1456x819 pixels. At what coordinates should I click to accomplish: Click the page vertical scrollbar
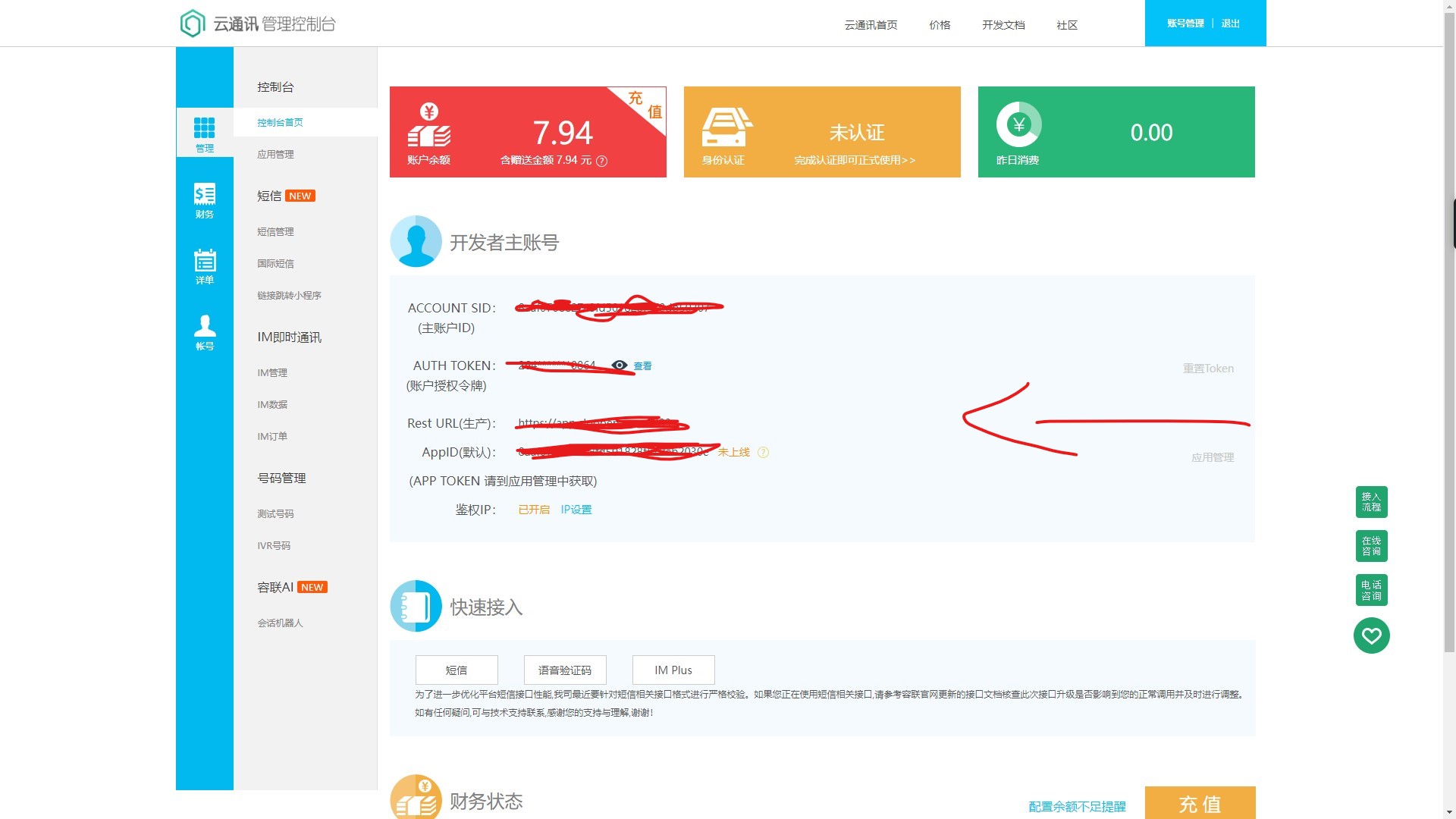click(1449, 379)
